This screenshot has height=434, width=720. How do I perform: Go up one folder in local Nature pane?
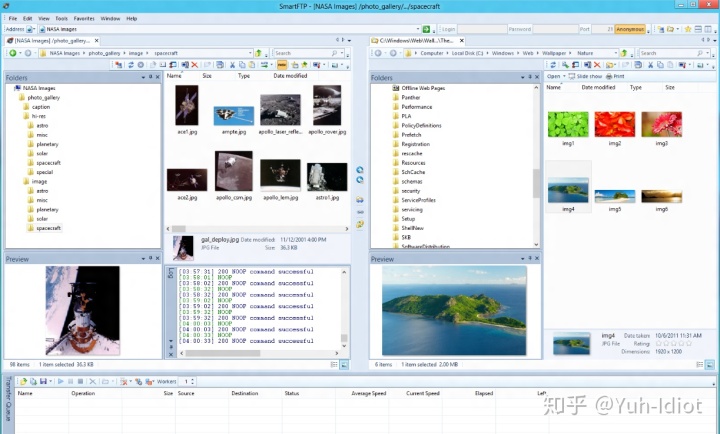click(624, 53)
